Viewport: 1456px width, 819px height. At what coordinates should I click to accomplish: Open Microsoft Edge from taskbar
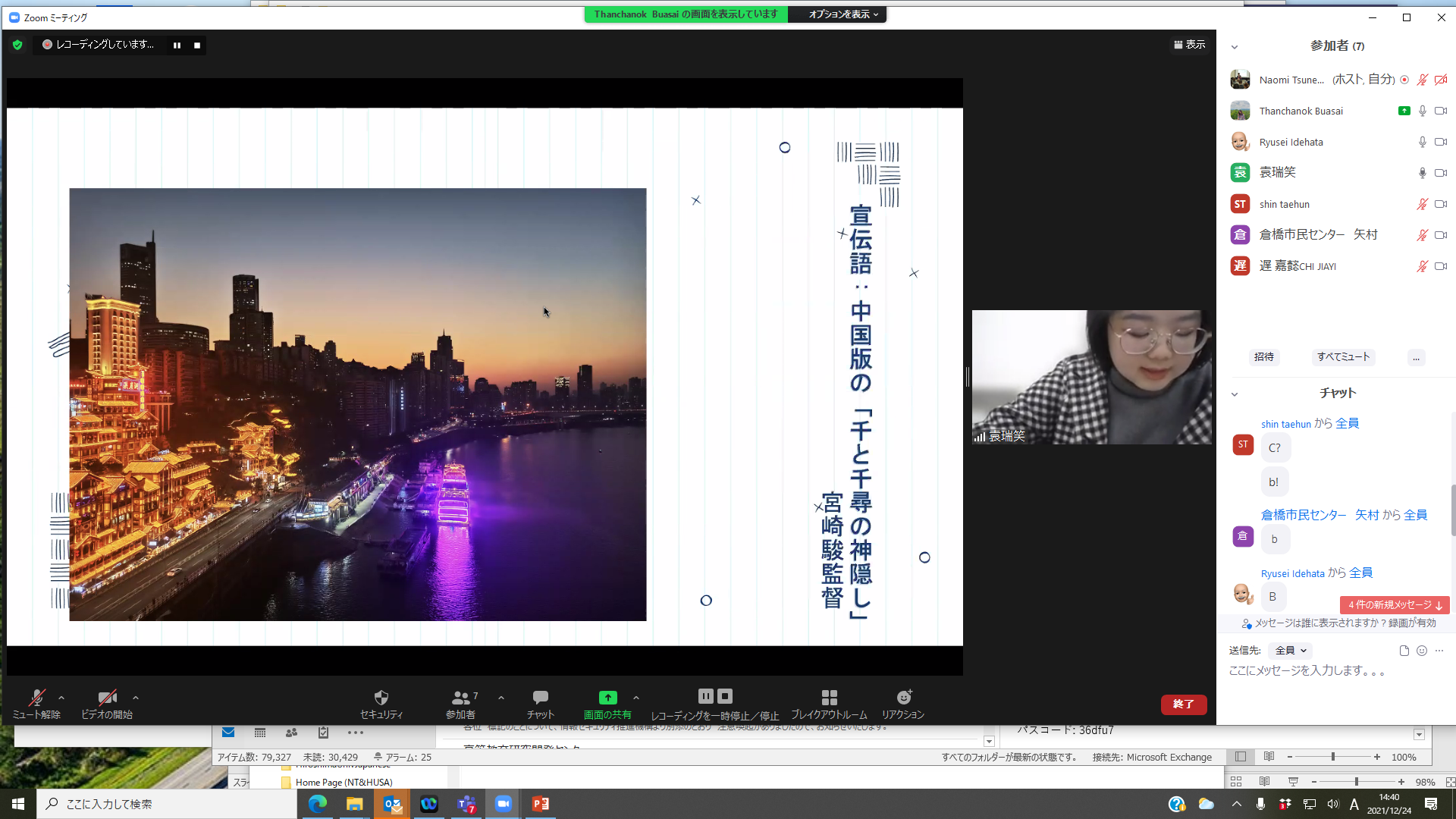pyautogui.click(x=317, y=804)
